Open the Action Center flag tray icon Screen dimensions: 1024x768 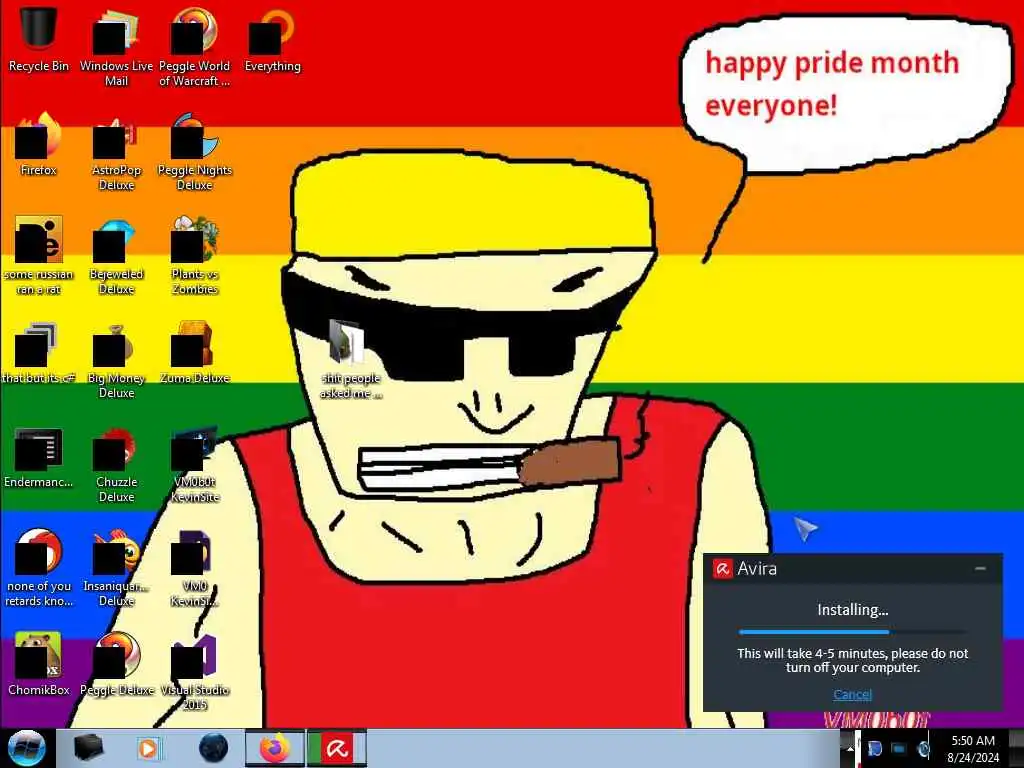tap(874, 748)
